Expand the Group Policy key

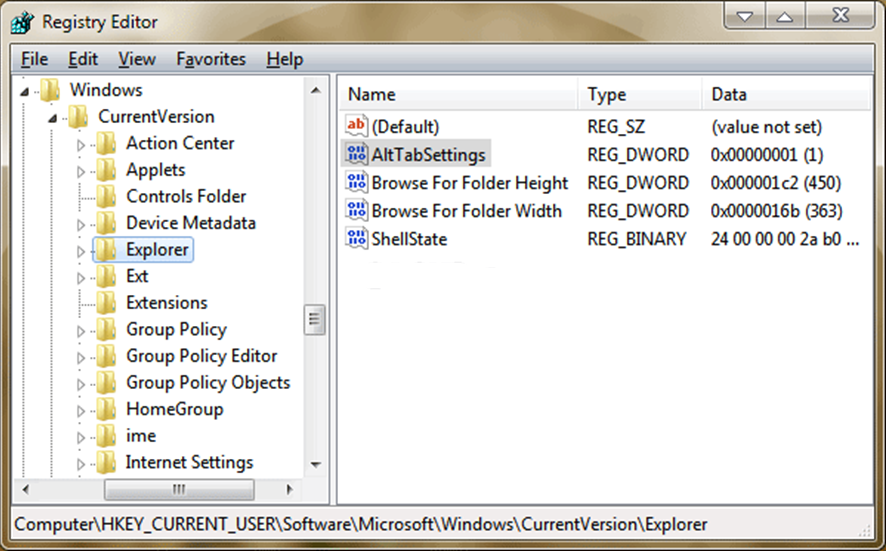coord(81,331)
